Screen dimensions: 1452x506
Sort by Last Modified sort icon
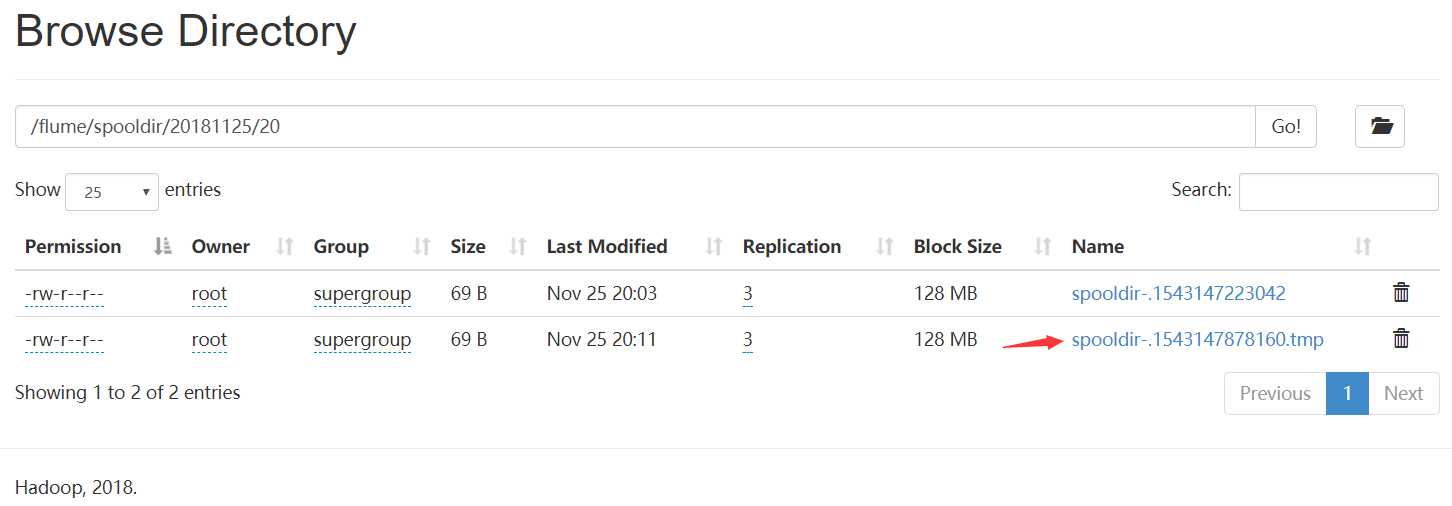[714, 246]
